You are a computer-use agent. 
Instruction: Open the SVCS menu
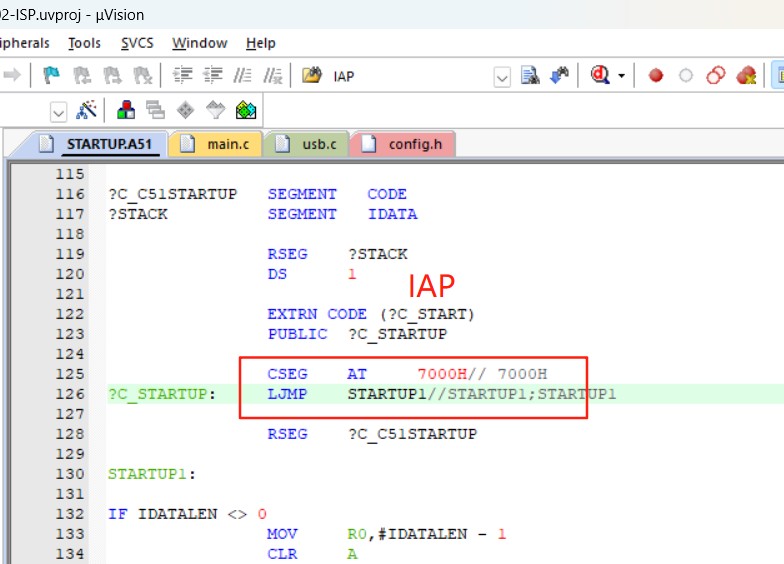(137, 43)
